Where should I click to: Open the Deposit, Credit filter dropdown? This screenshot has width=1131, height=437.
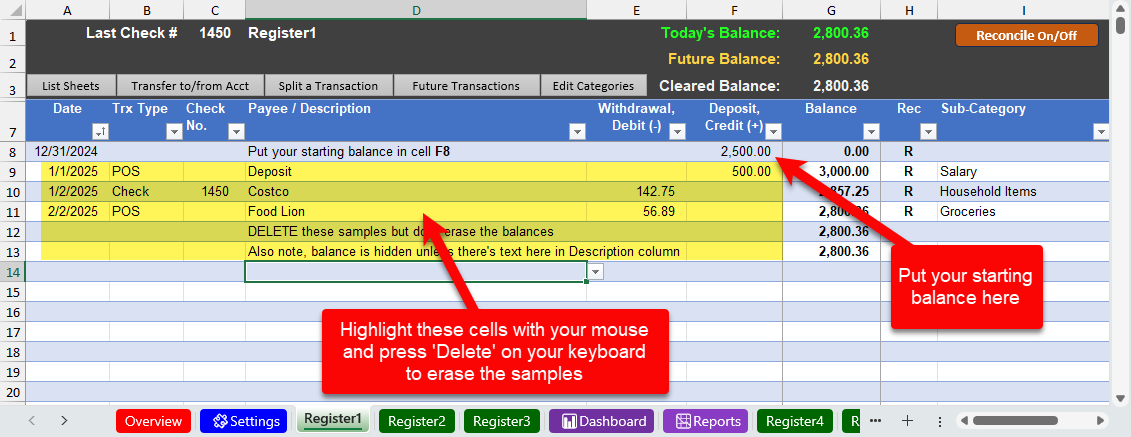click(773, 132)
